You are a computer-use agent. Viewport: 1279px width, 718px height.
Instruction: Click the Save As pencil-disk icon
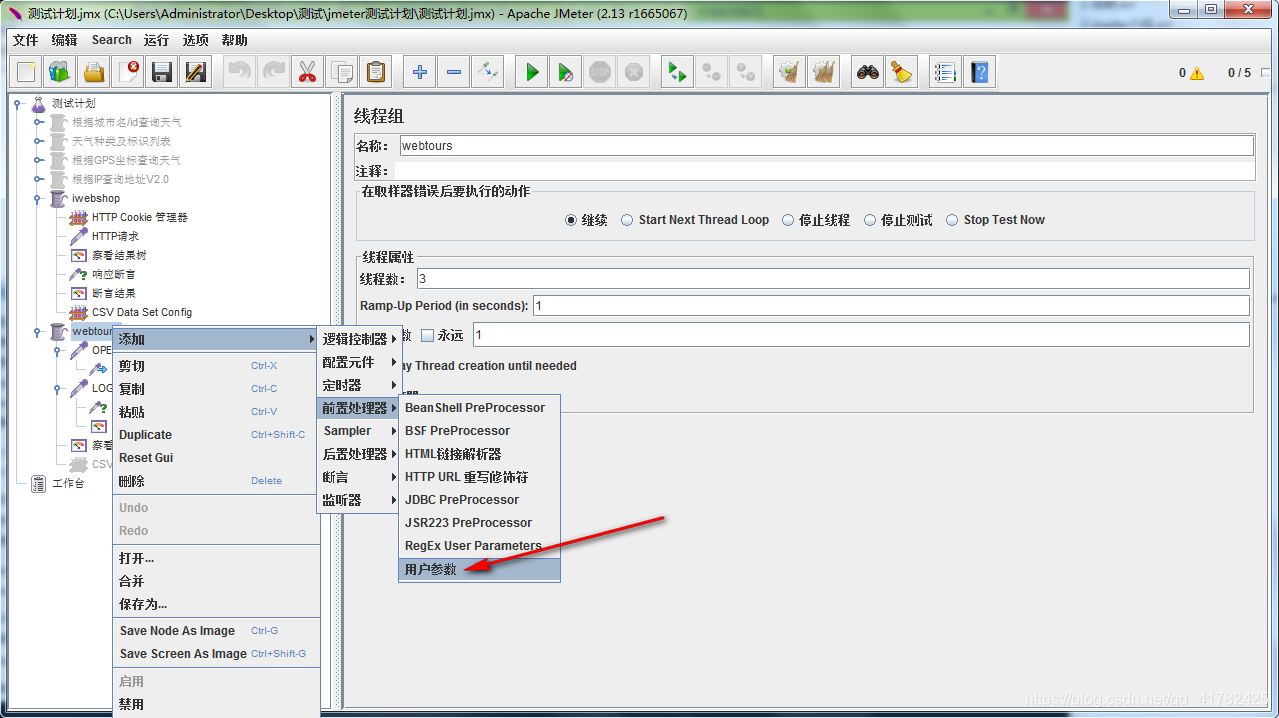[x=196, y=72]
